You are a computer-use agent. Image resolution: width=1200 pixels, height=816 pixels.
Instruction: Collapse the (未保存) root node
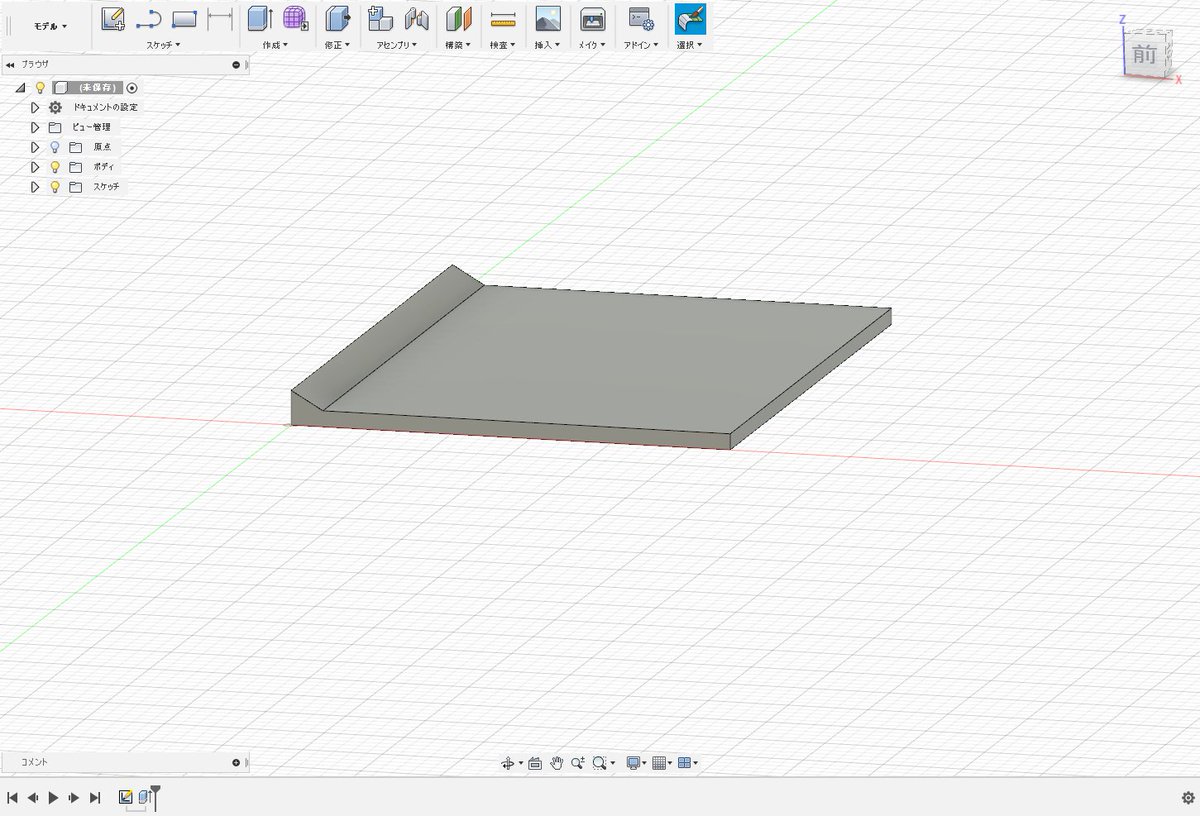[x=20, y=88]
